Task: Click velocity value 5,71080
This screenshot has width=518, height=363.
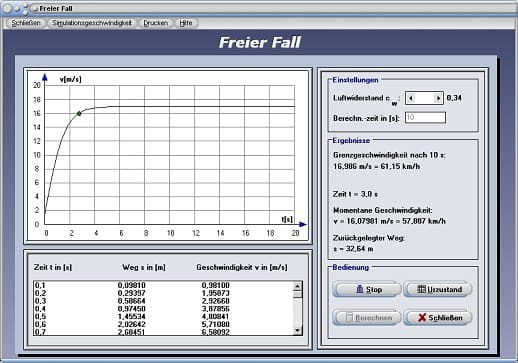Action: click(x=216, y=324)
